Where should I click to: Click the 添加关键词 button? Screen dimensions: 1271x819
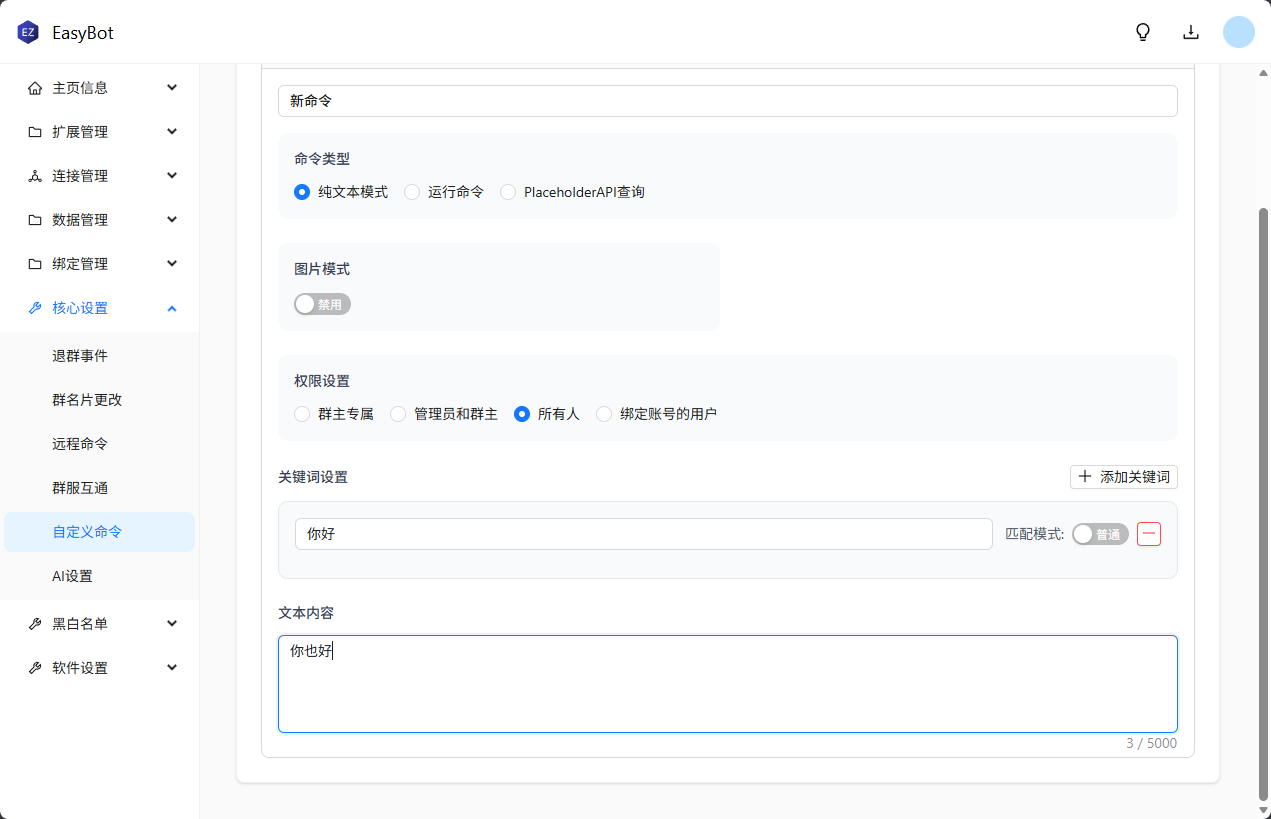click(x=1123, y=477)
